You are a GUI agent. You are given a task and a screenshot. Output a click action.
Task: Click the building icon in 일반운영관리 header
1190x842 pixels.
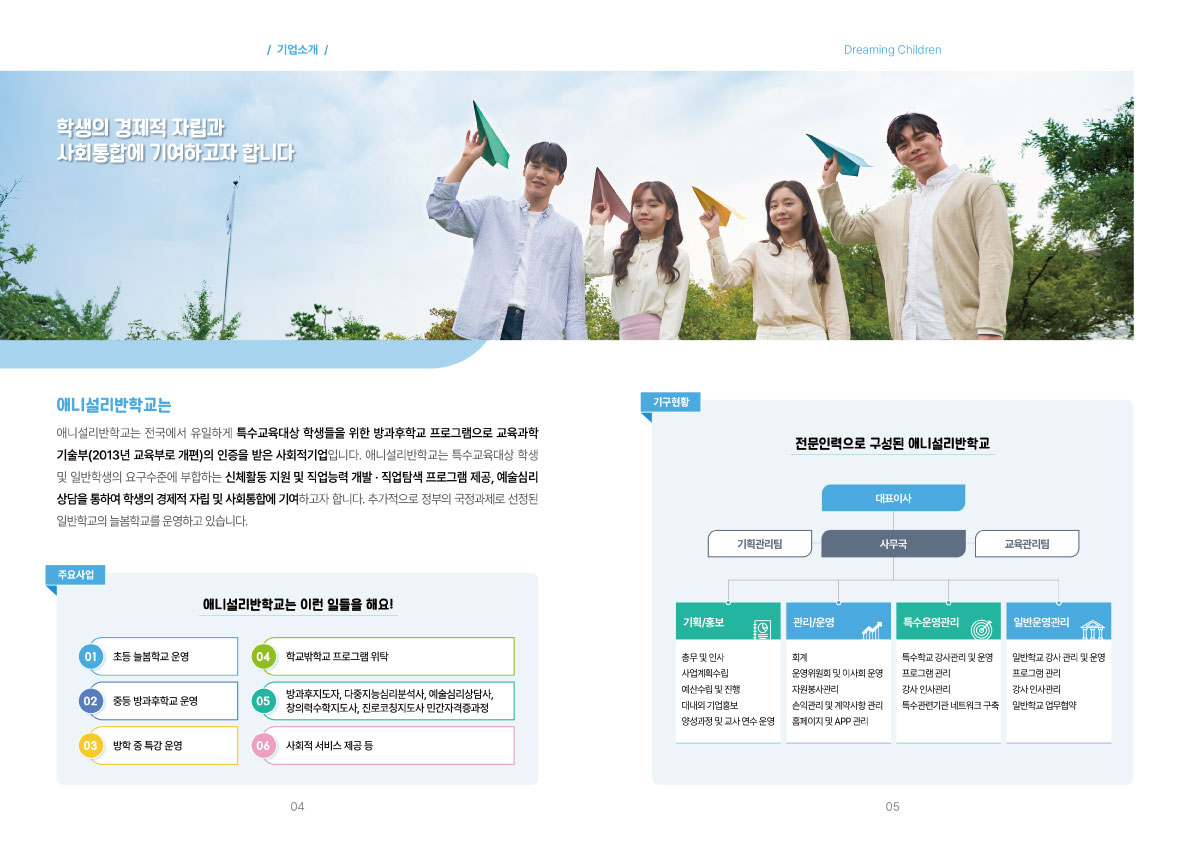(x=1091, y=628)
